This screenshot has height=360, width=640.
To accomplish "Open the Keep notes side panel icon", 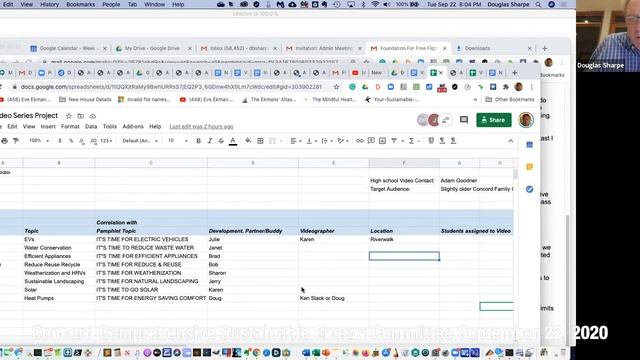I will 529,167.
